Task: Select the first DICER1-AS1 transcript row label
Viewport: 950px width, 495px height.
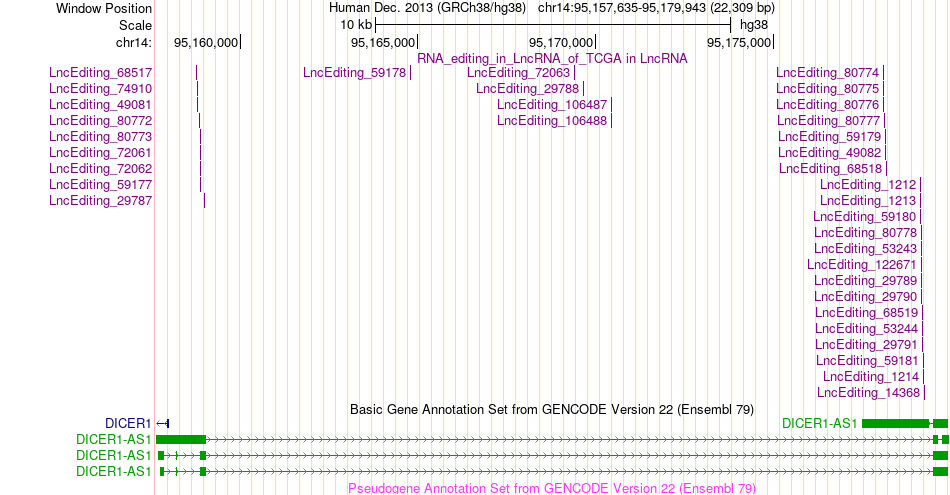Action: 113,439
